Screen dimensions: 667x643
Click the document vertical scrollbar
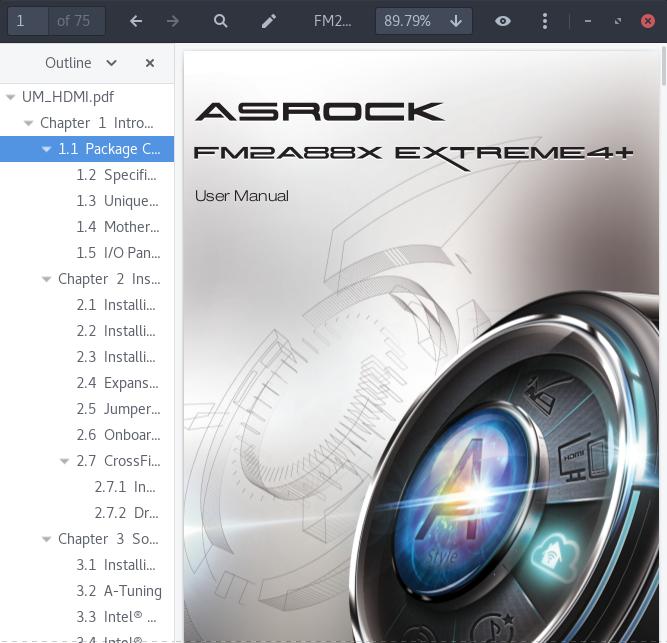pyautogui.click(x=664, y=68)
